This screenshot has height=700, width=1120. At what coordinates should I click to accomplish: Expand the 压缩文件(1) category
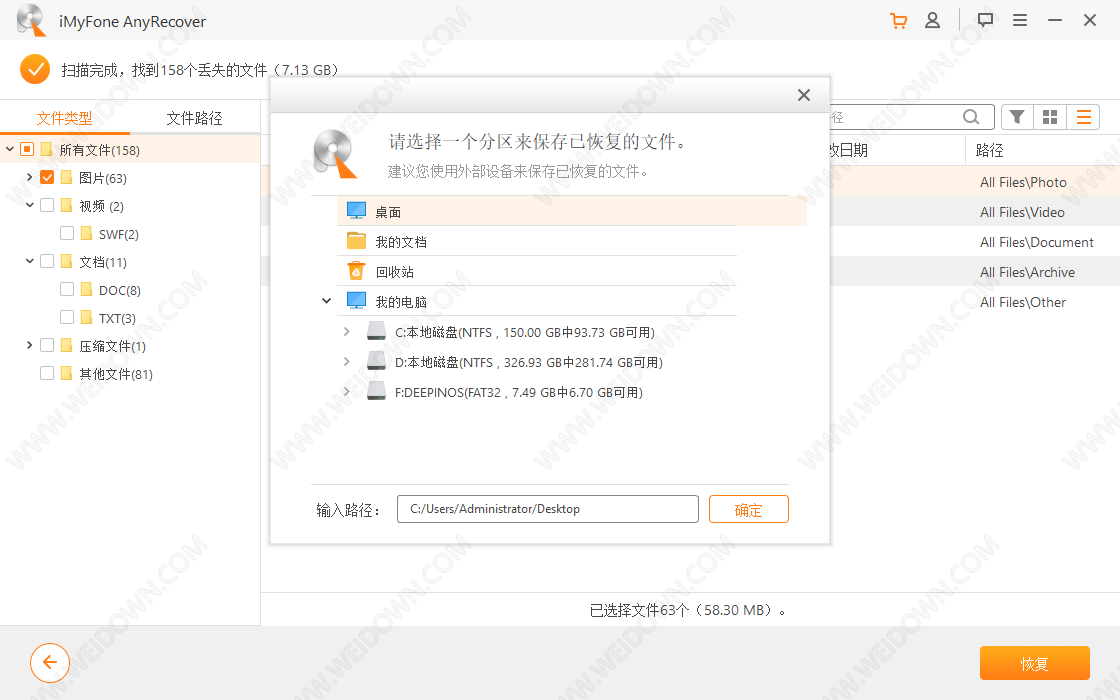click(30, 346)
